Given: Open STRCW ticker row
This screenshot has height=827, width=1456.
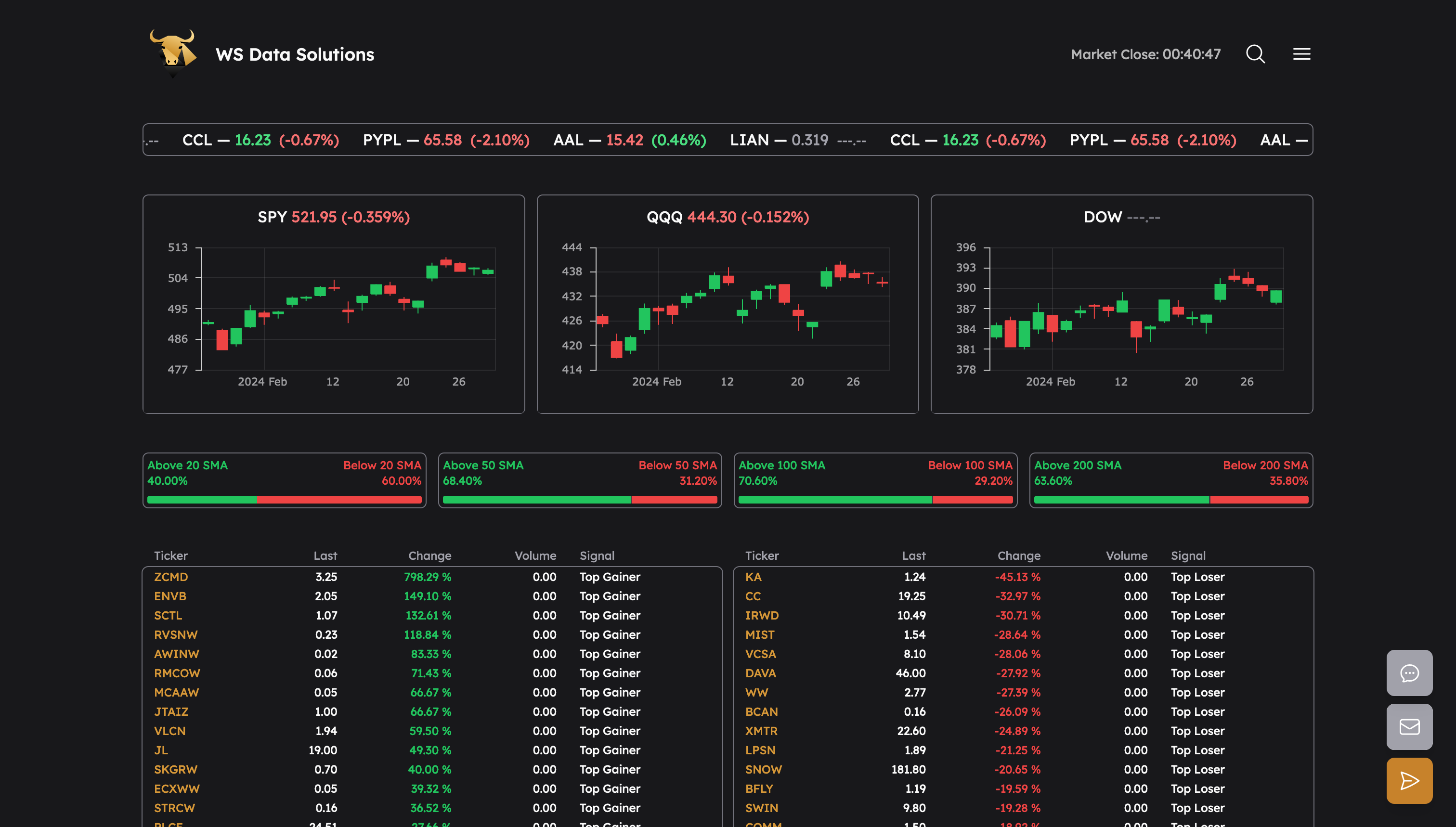Looking at the screenshot, I should coord(432,809).
